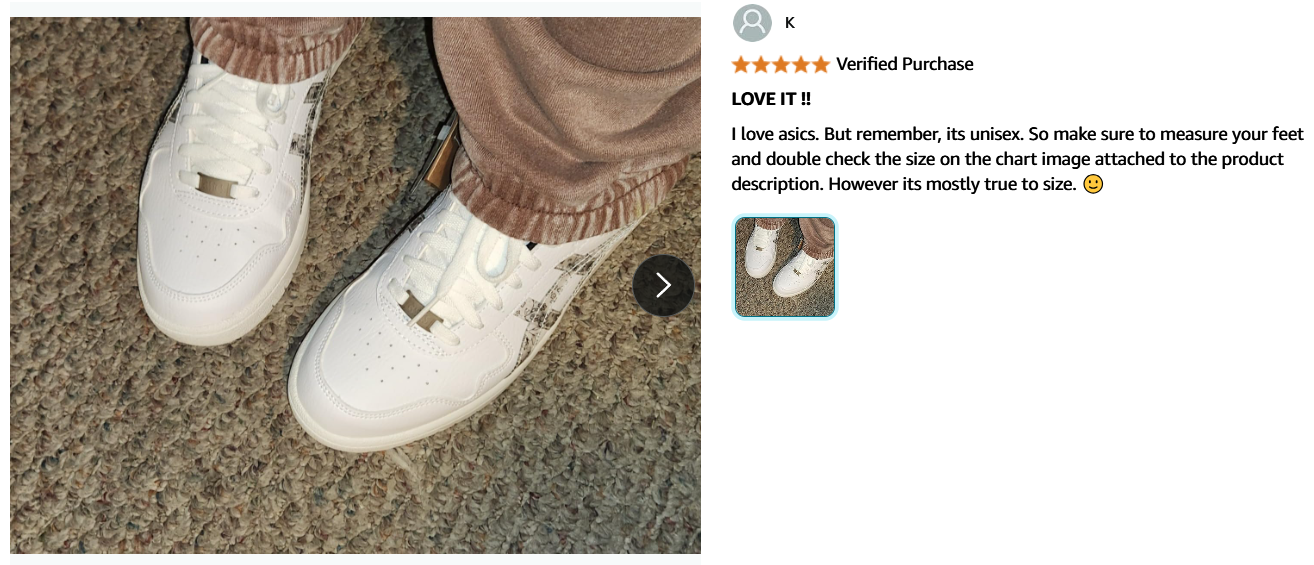Image resolution: width=1314 pixels, height=565 pixels.
Task: Click metal lace tag on left sneaker
Action: pos(215,183)
